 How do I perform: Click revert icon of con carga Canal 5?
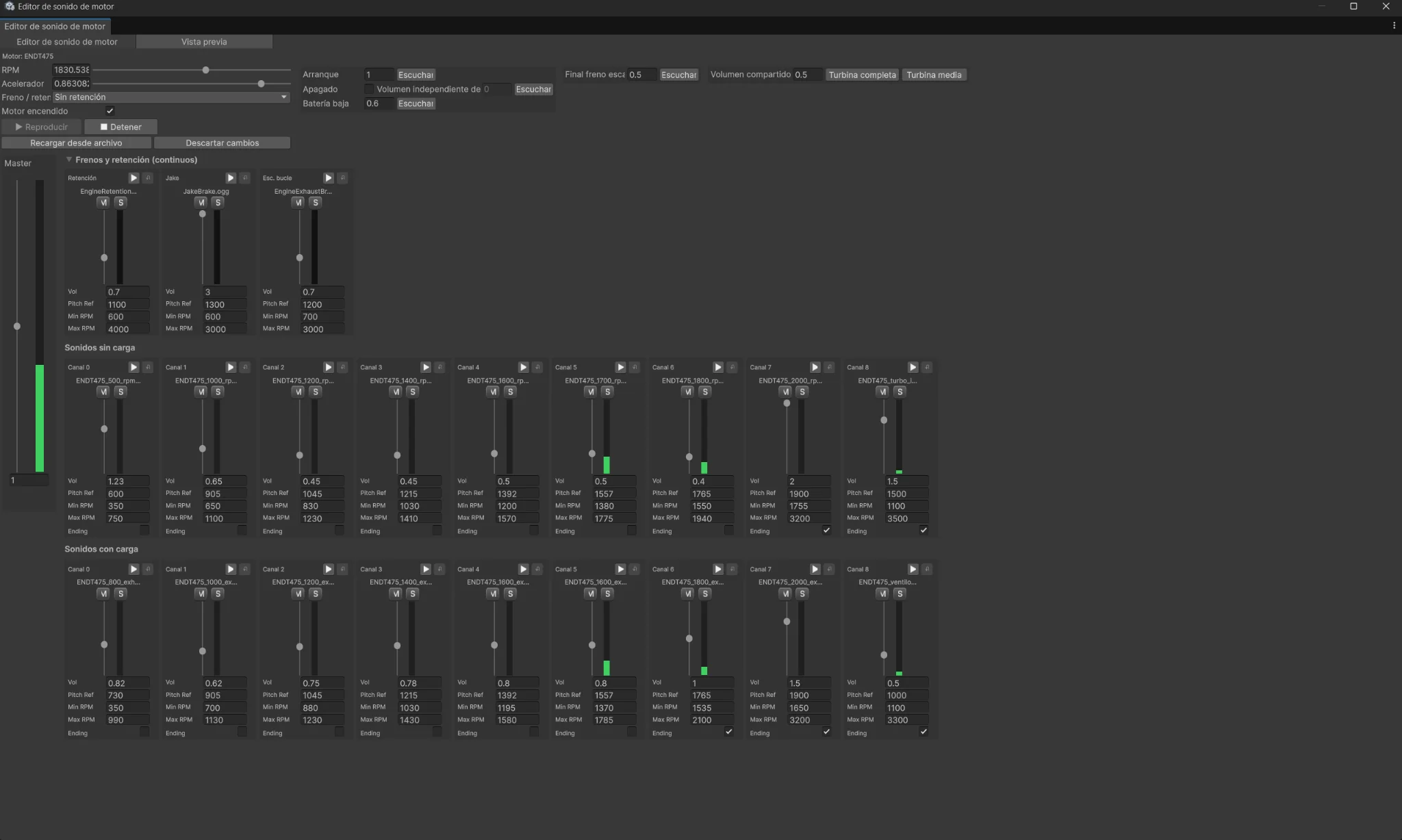click(x=635, y=570)
